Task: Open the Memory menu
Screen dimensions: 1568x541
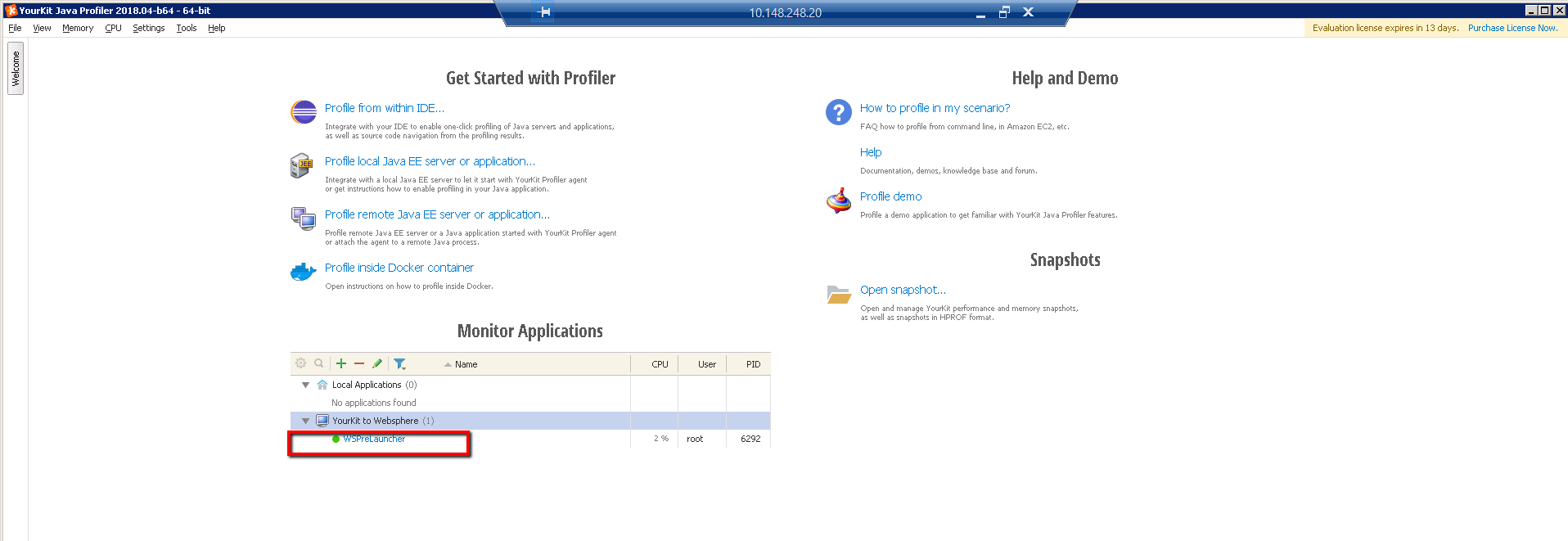Action: pos(78,28)
